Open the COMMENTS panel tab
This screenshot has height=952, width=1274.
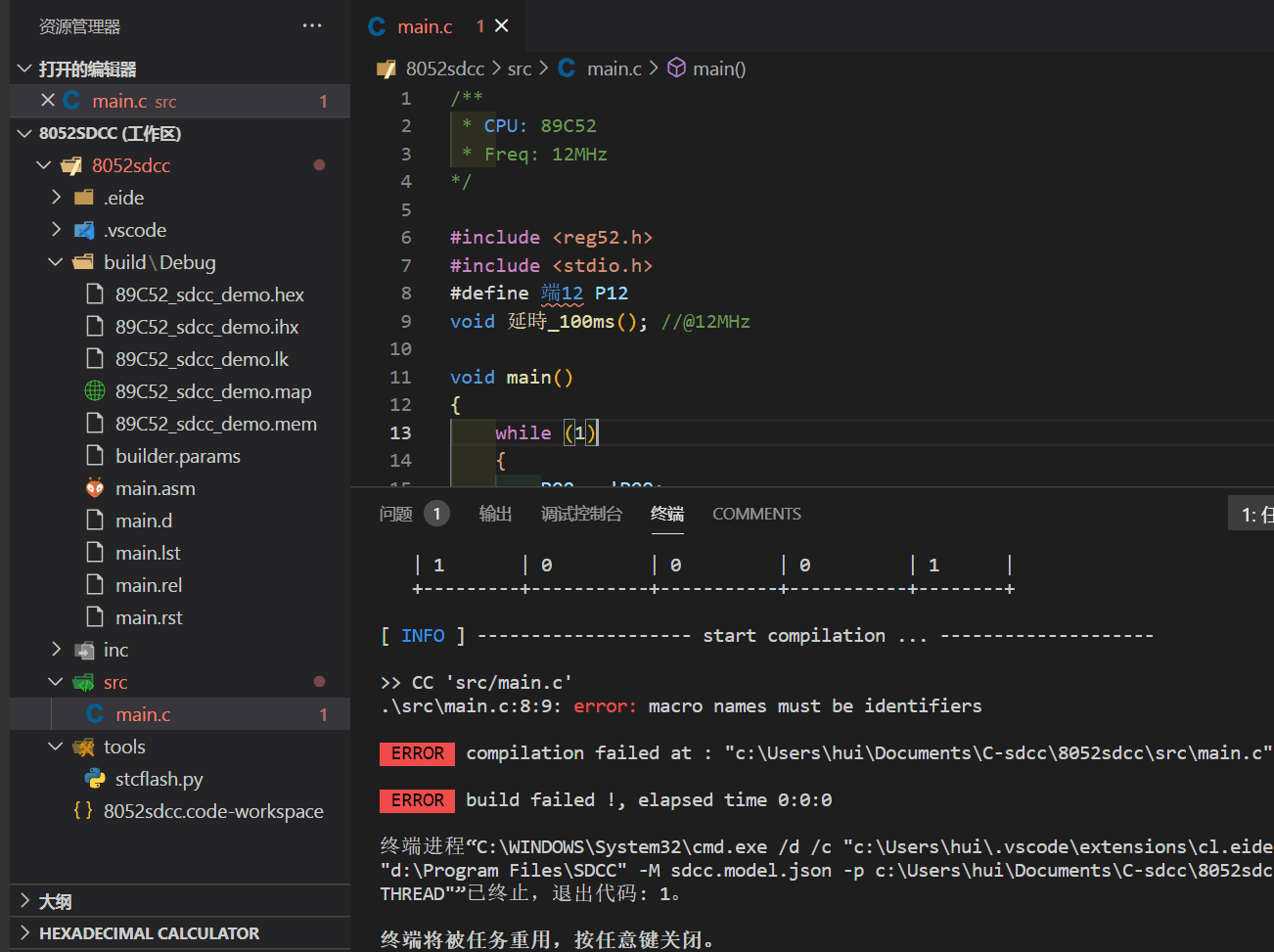[756, 514]
